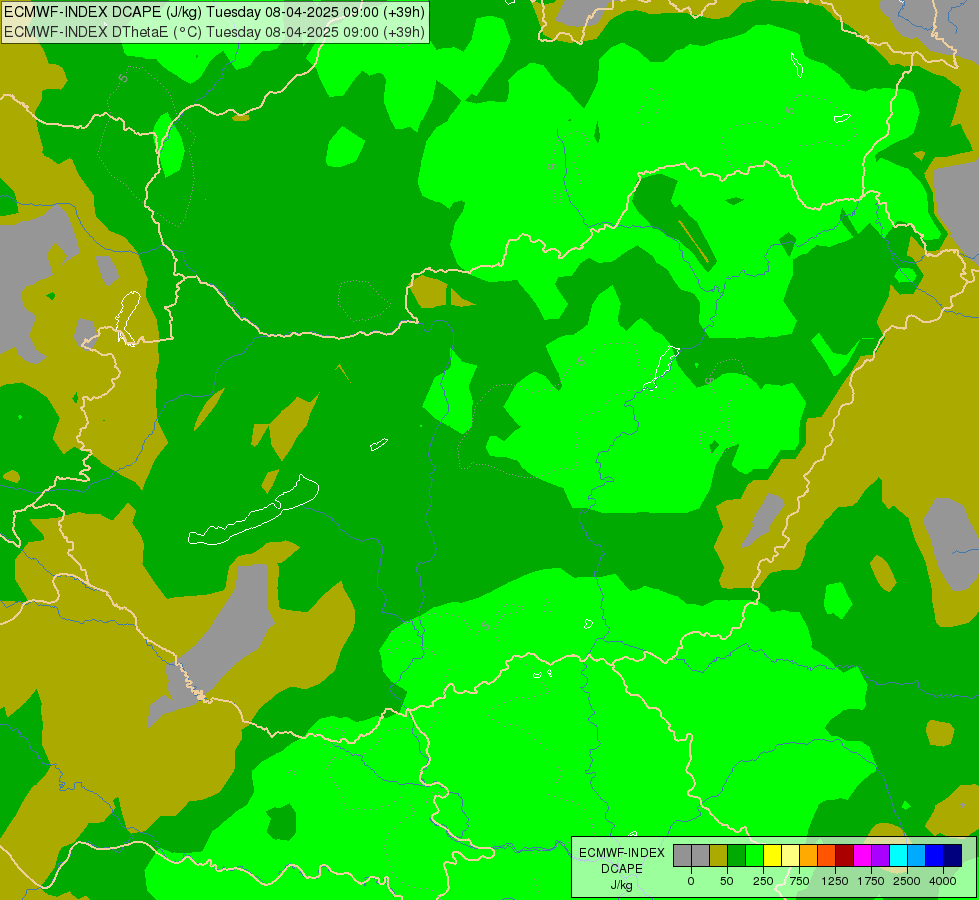
Task: Select the pure yellow legend swatch
Action: [772, 855]
